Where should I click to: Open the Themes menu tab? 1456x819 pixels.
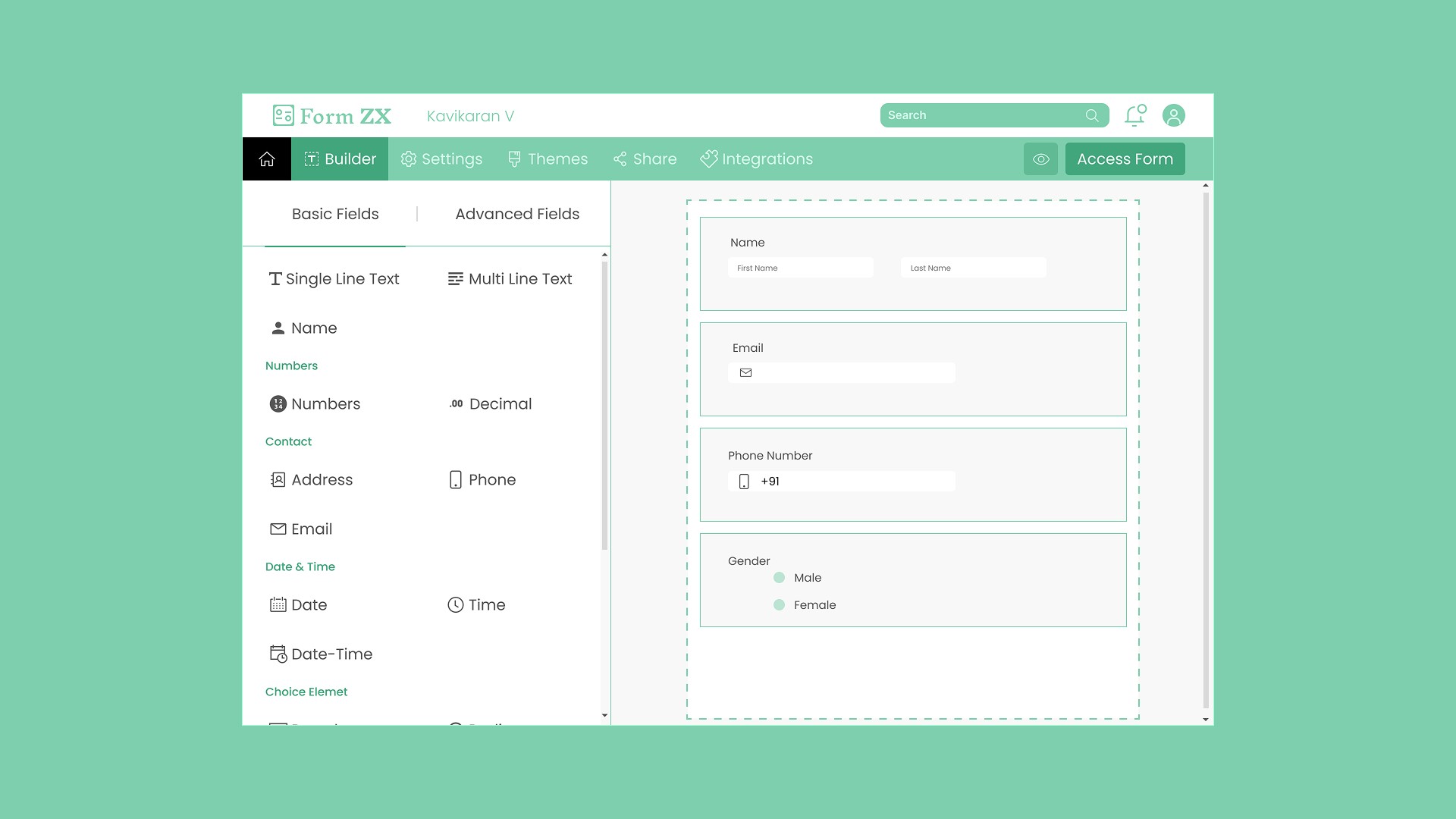tap(548, 159)
